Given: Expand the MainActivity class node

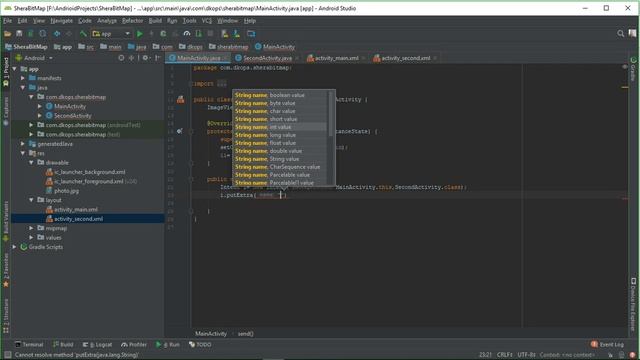Looking at the screenshot, I should (x=40, y=106).
